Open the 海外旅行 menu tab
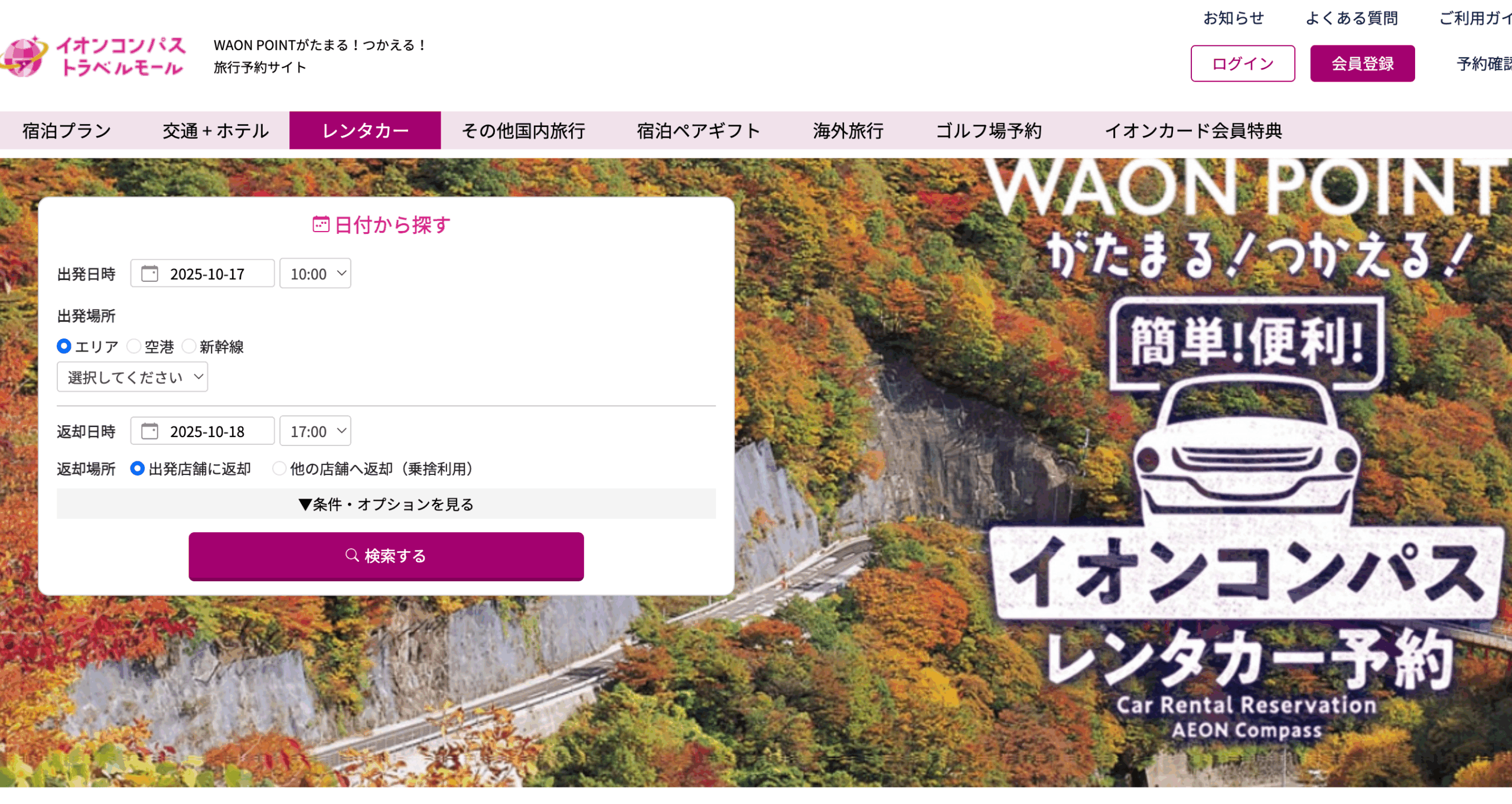The image size is (1512, 804). tap(848, 131)
